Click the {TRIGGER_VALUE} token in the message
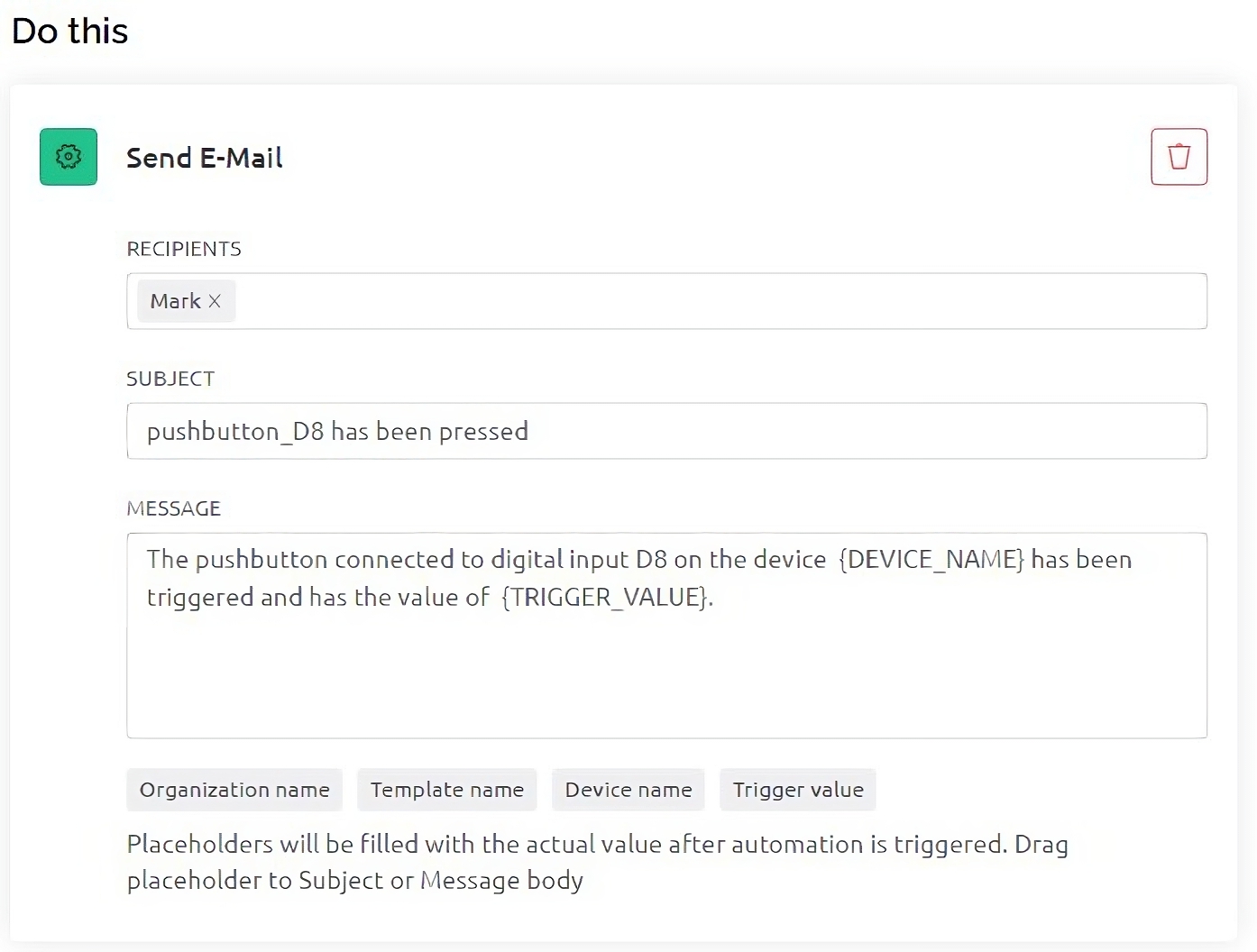 [606, 598]
